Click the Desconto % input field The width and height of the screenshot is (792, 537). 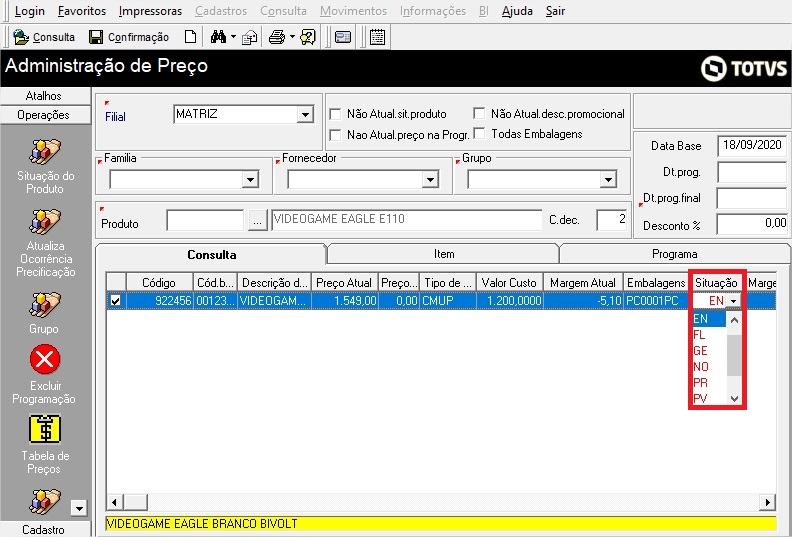(752, 224)
